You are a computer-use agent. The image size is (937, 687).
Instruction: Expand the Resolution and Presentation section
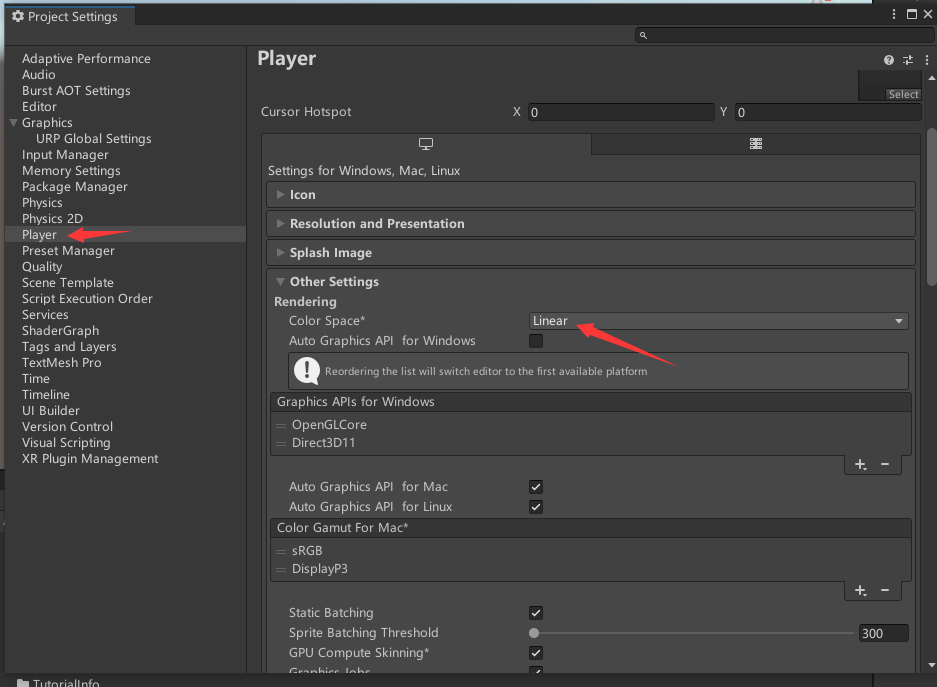(377, 224)
